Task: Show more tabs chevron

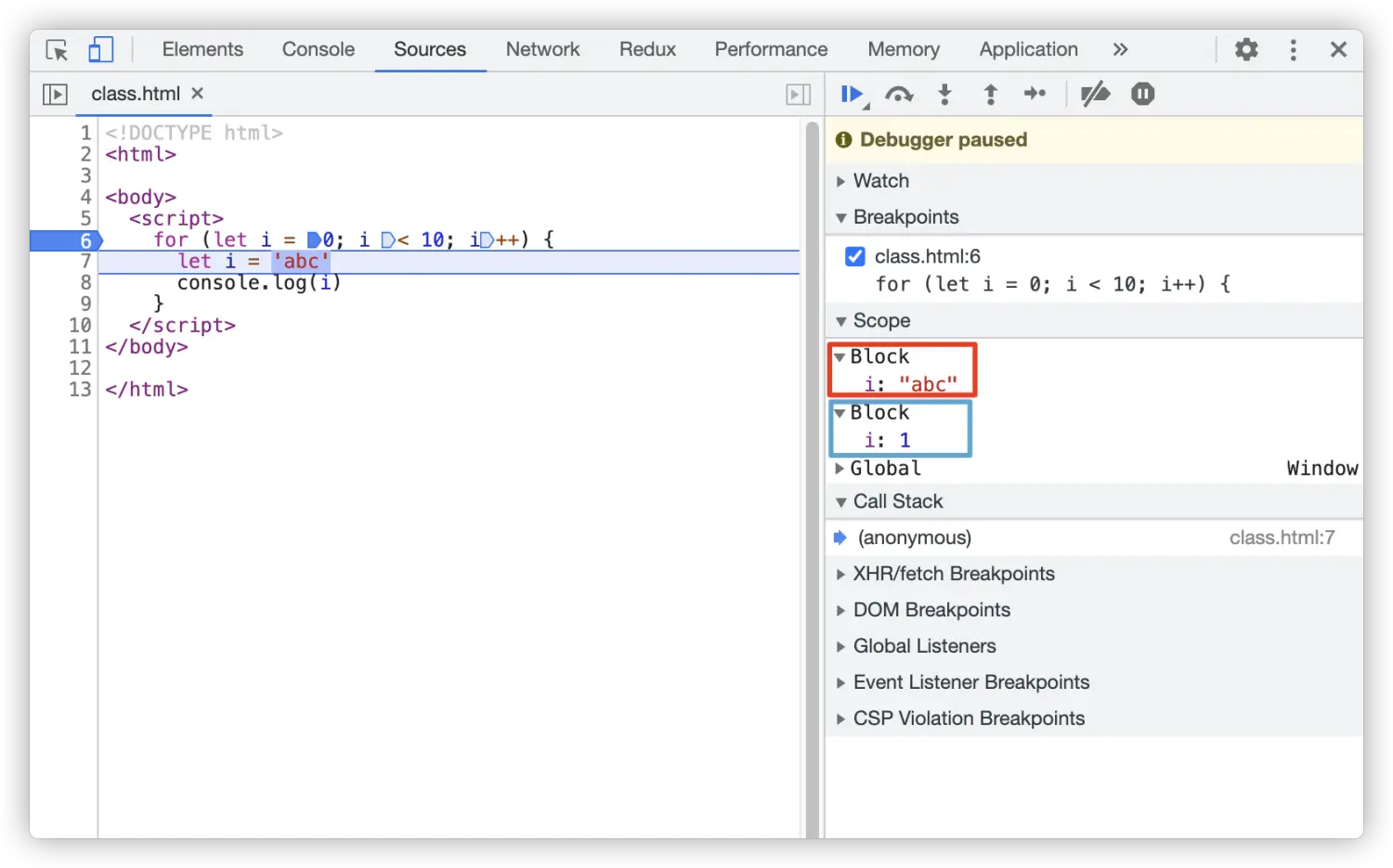Action: [x=1120, y=49]
